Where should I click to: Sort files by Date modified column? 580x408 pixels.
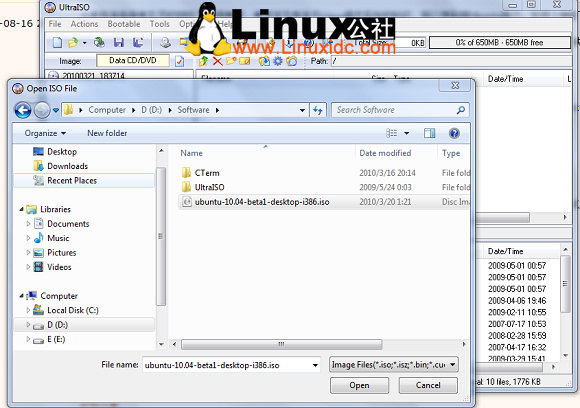(x=385, y=153)
